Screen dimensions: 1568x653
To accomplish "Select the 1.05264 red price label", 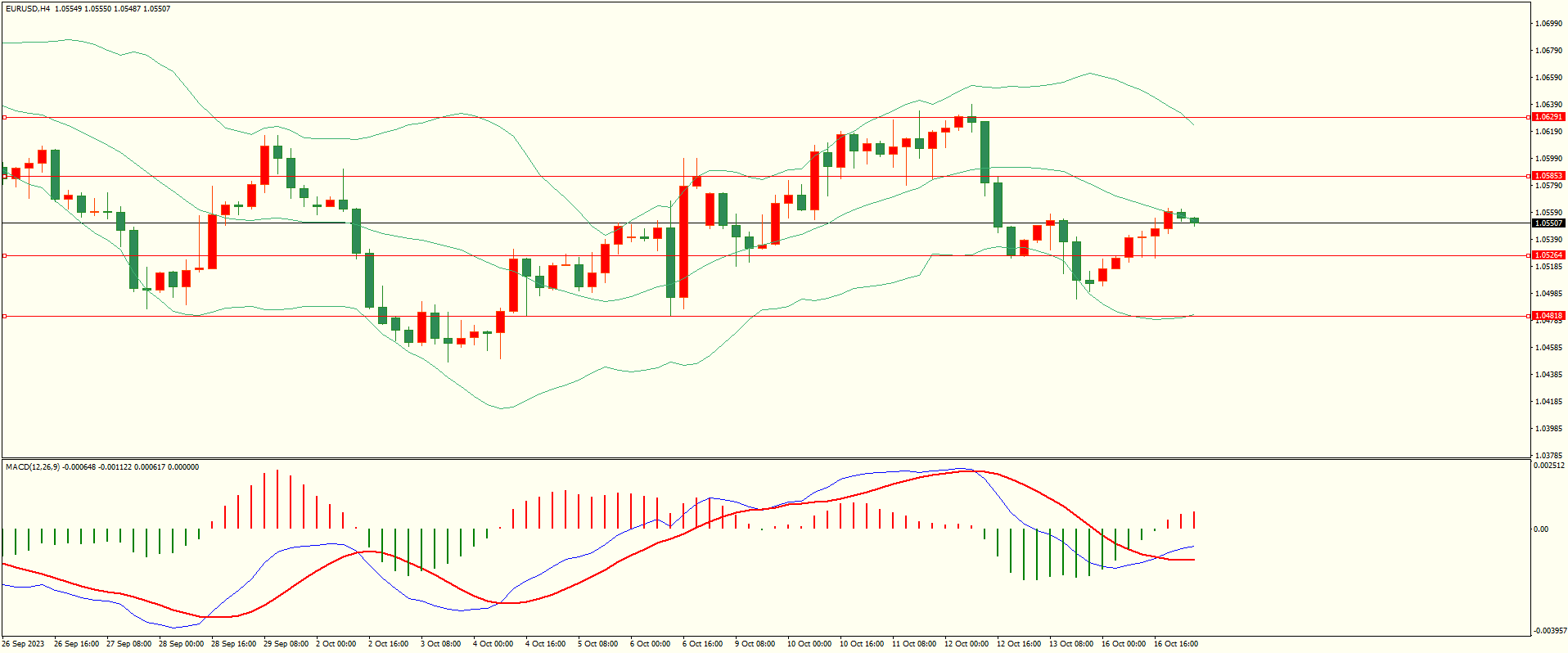I will [1548, 255].
